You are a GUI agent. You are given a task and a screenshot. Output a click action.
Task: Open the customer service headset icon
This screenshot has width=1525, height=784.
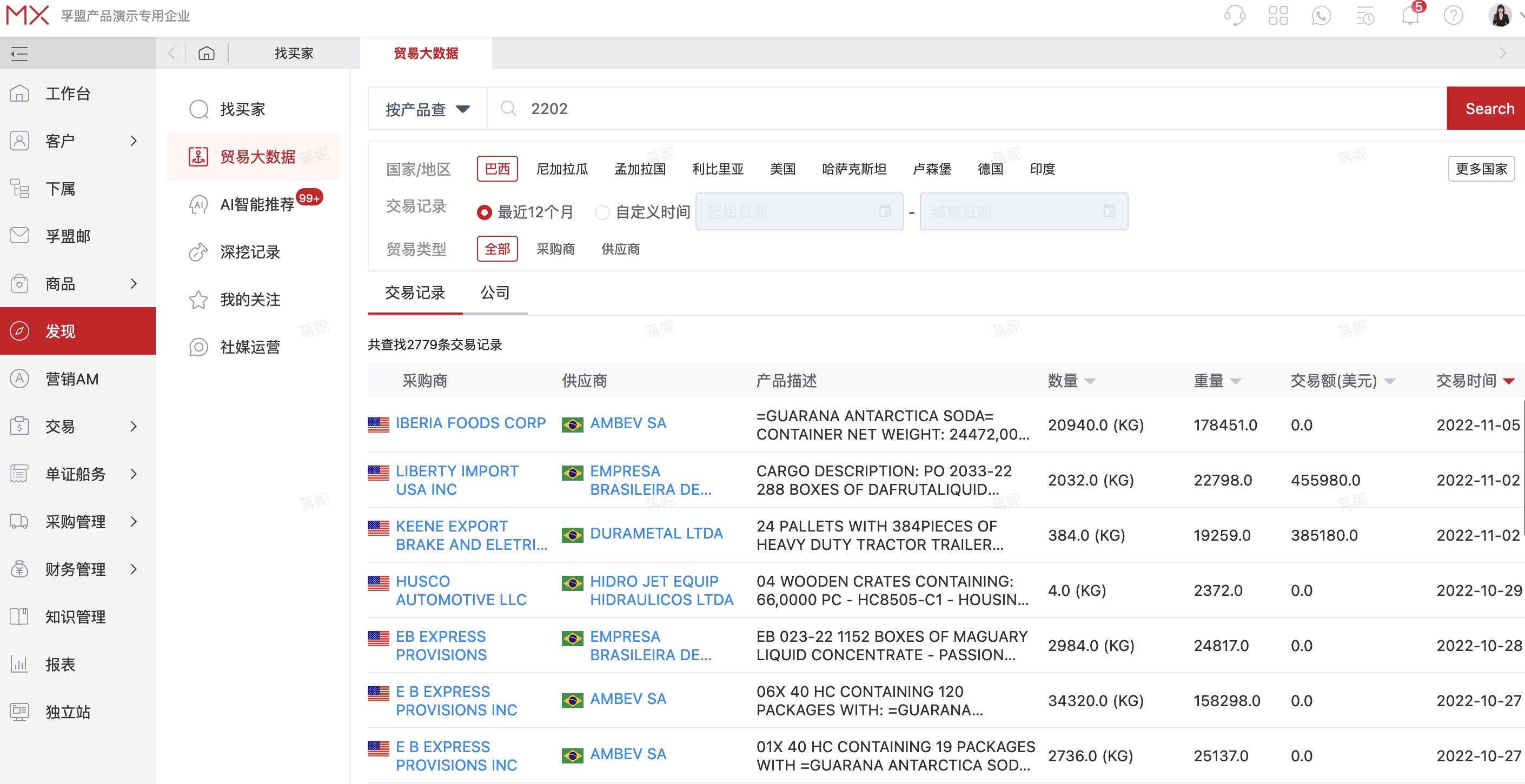(1234, 15)
